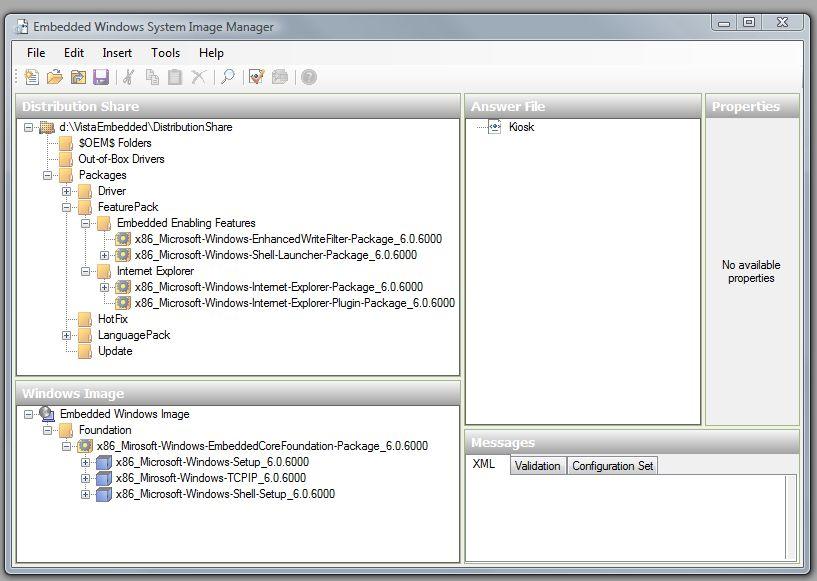Image resolution: width=817 pixels, height=581 pixels.
Task: Select the Update folder
Action: [115, 351]
